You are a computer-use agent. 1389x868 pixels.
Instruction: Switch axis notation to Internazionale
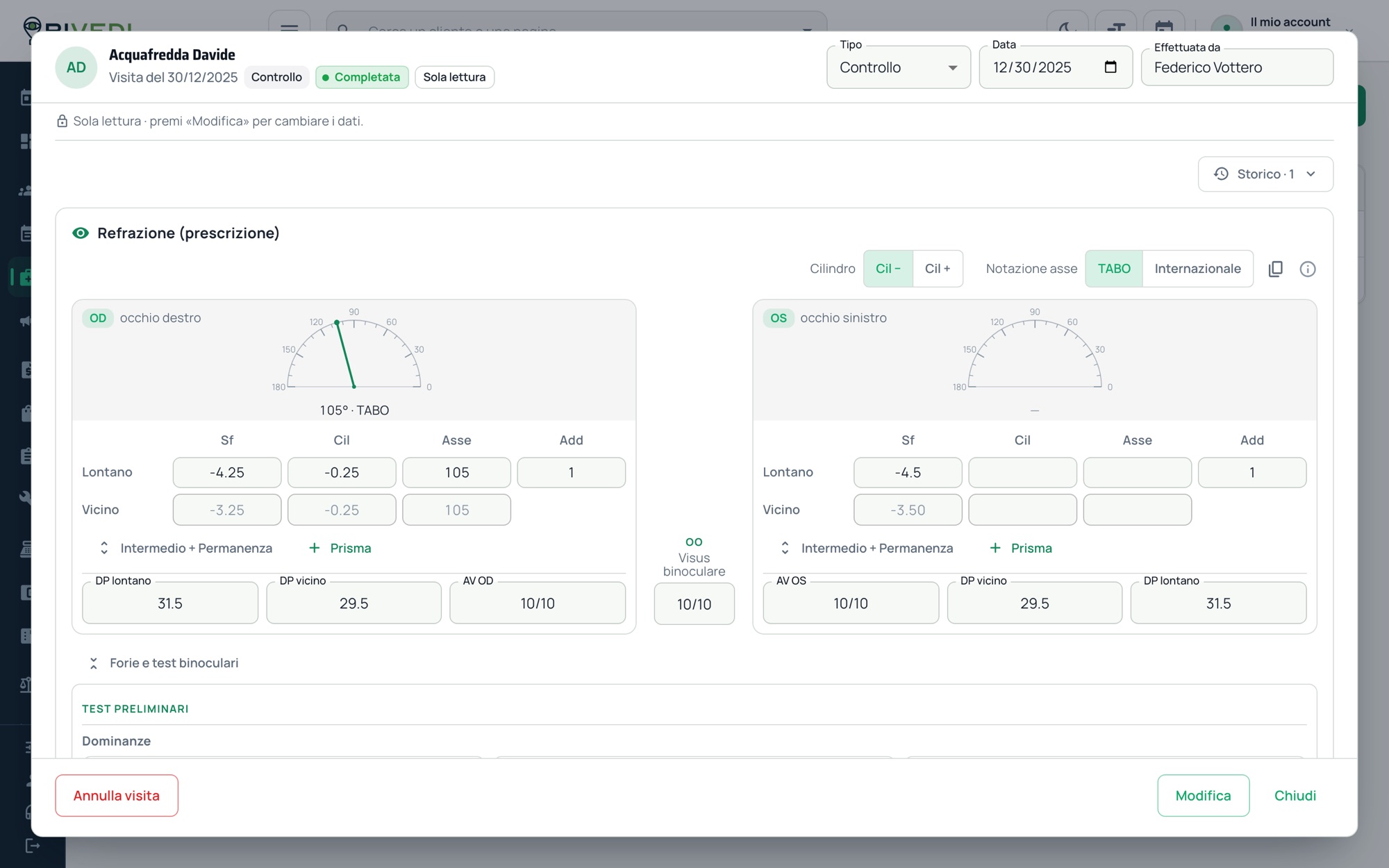point(1197,269)
